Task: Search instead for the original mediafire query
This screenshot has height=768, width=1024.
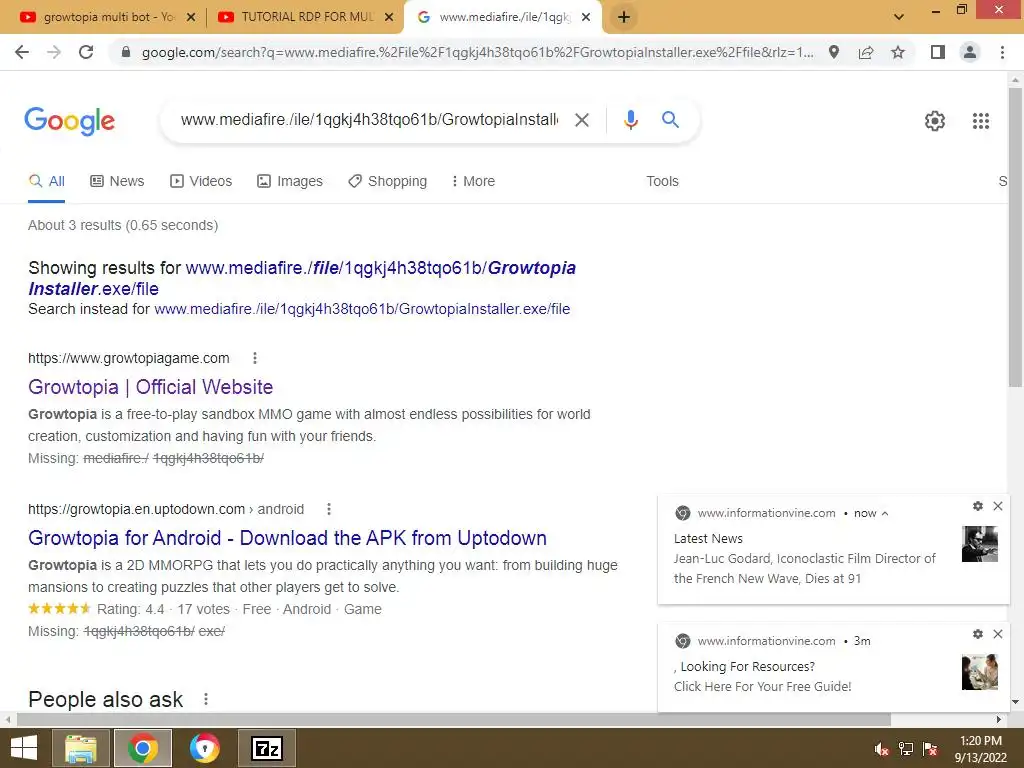Action: point(362,309)
